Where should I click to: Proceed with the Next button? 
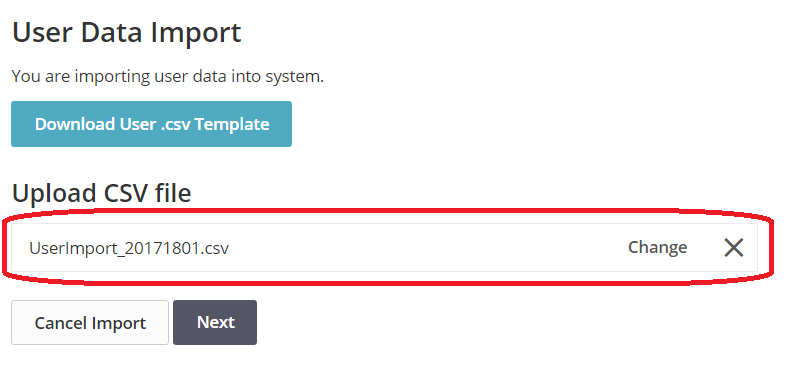(215, 323)
